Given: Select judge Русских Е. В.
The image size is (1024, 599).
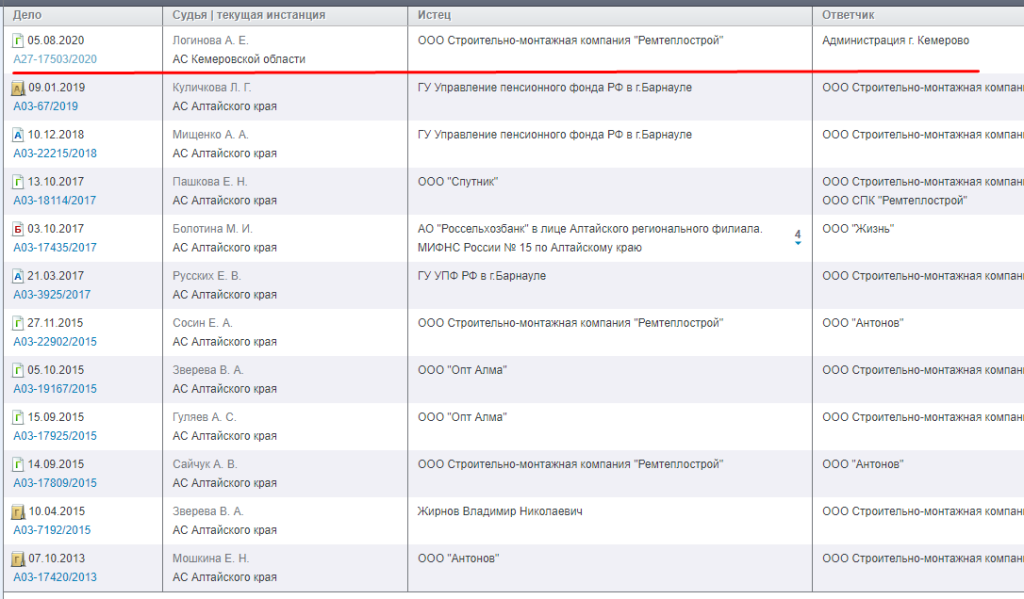Looking at the screenshot, I should 207,276.
